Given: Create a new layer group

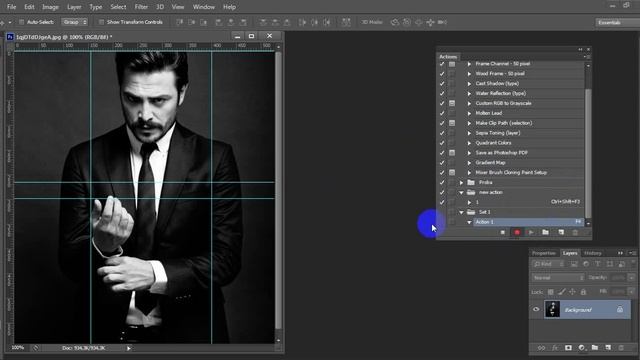Looking at the screenshot, I should point(595,348).
